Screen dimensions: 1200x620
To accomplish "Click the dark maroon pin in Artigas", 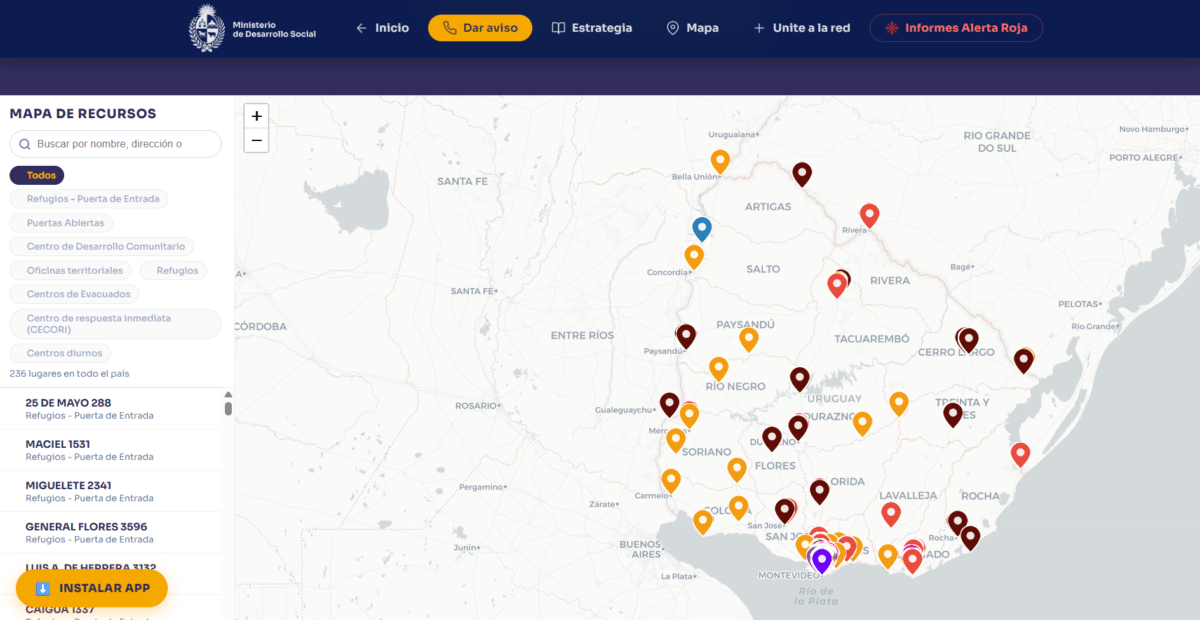I will click(802, 174).
